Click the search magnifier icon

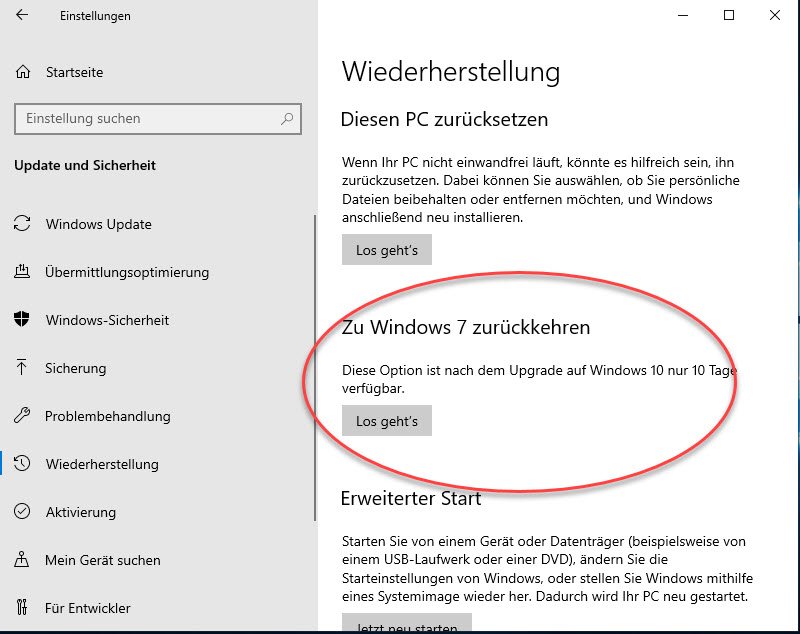tap(287, 119)
